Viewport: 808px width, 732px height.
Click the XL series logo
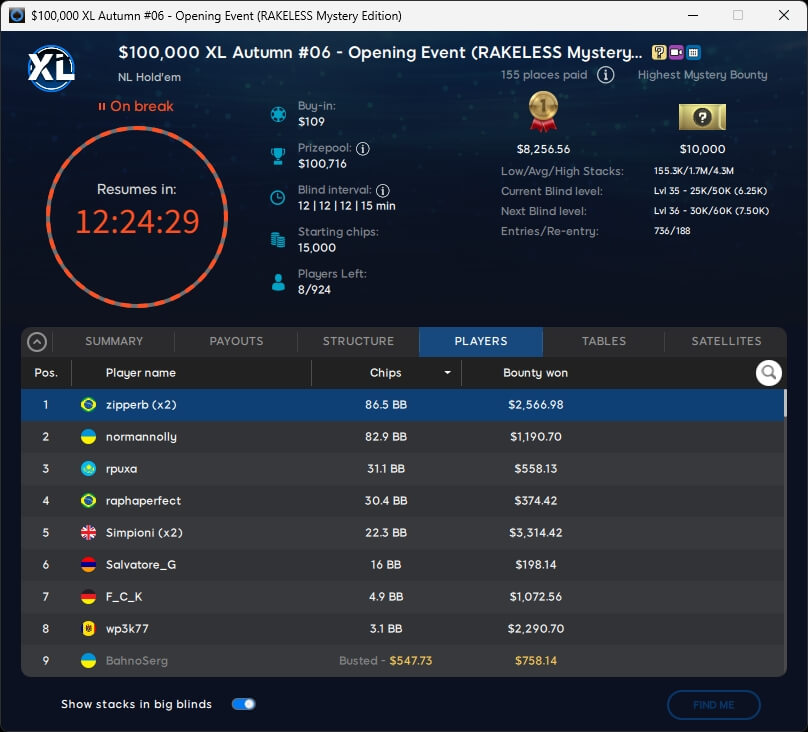tap(51, 67)
